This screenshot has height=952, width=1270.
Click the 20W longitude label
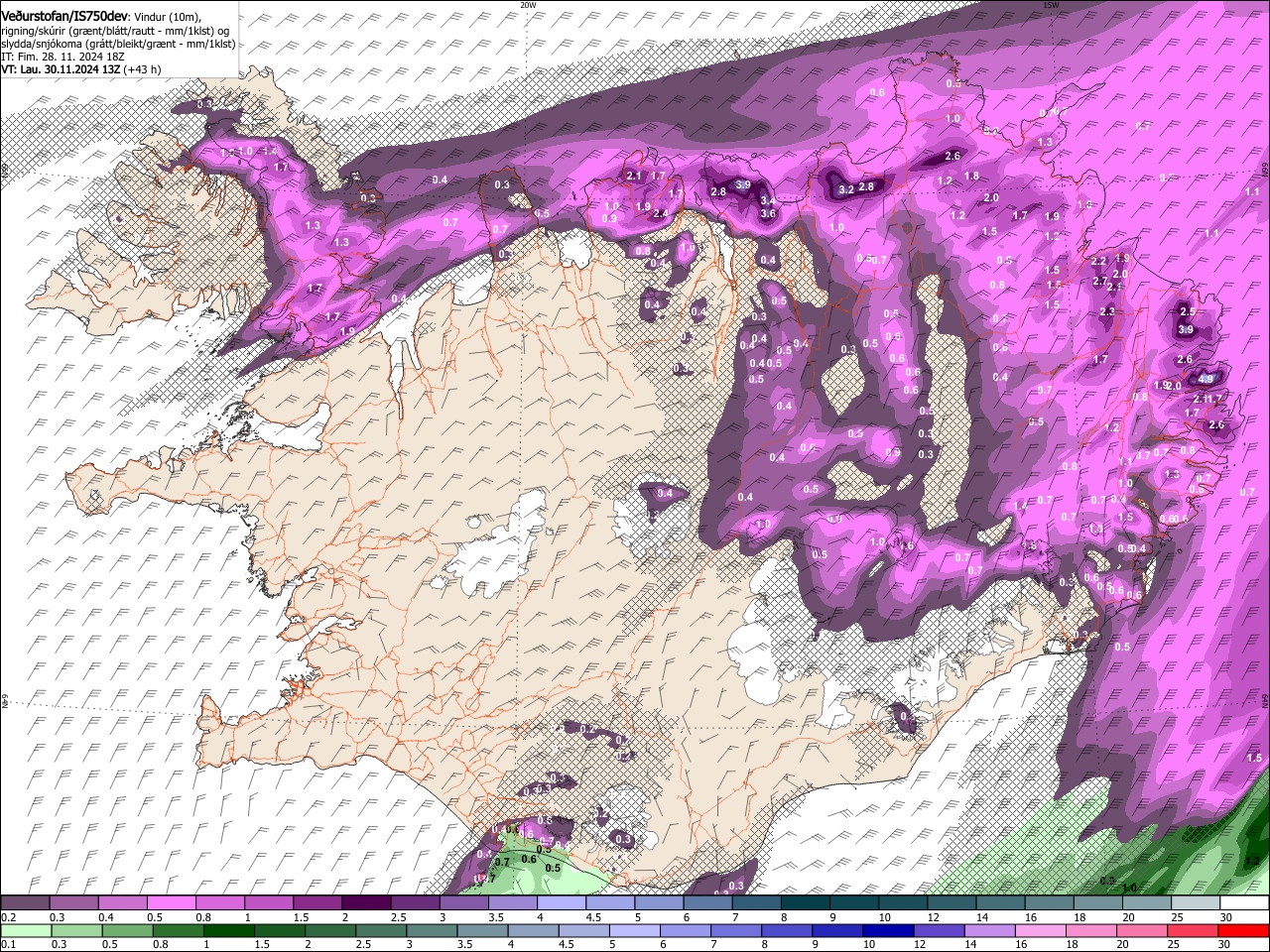click(528, 5)
